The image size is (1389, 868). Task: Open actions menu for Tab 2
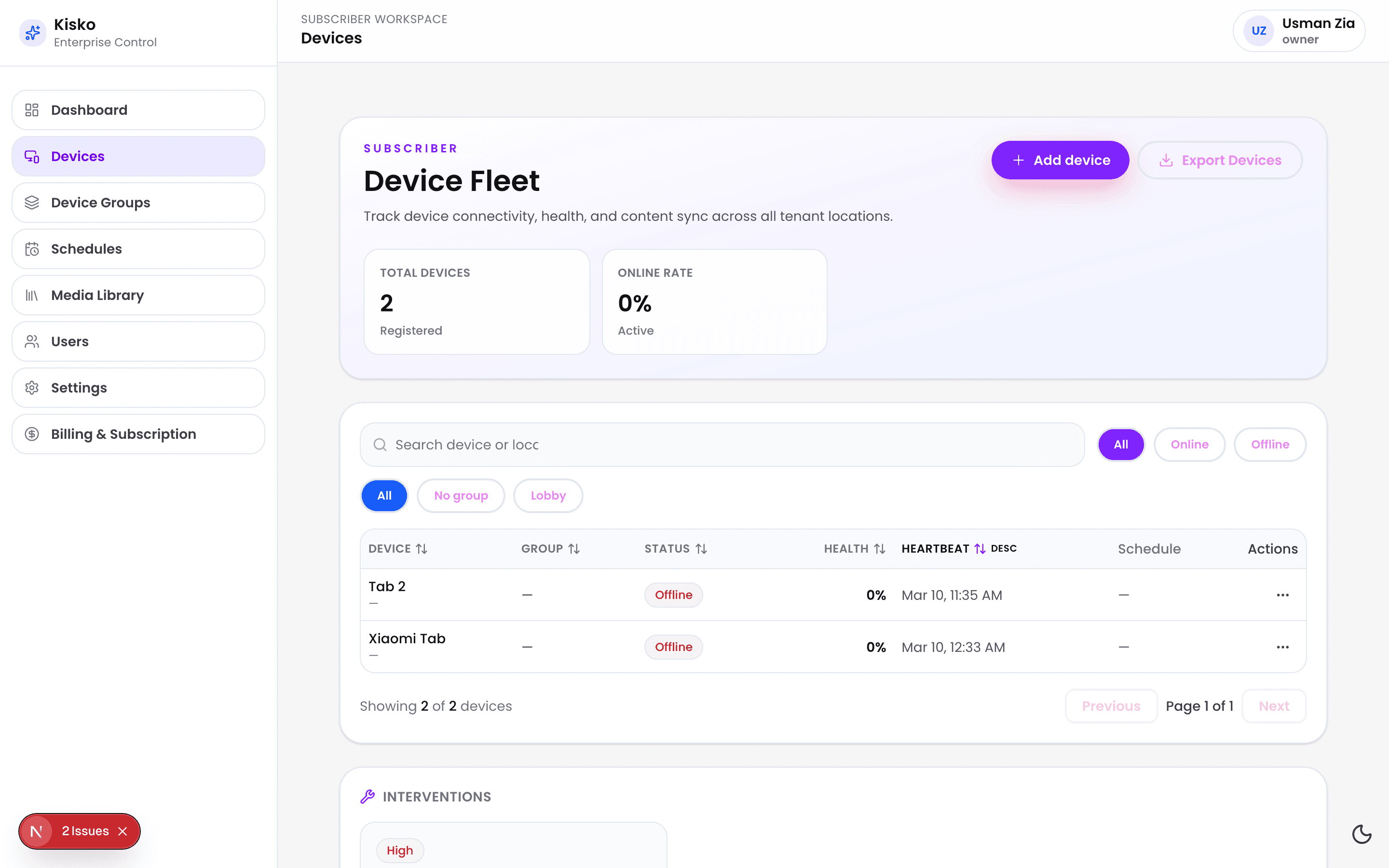(1283, 595)
